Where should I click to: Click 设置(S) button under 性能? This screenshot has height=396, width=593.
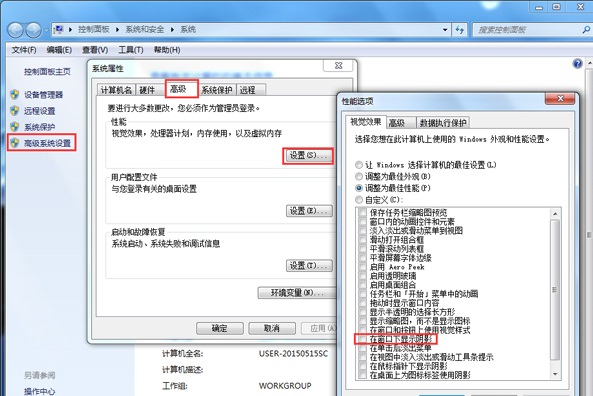[308, 155]
